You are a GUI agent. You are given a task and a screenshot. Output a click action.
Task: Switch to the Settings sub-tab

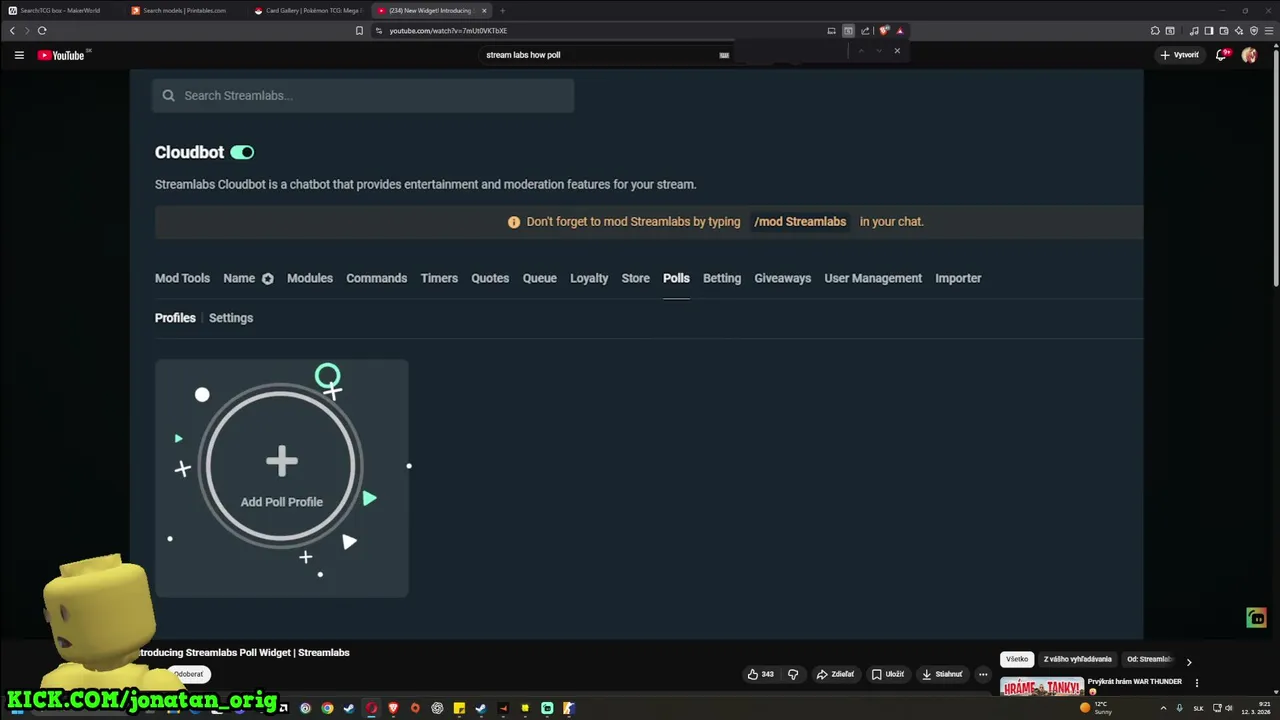pyautogui.click(x=231, y=318)
